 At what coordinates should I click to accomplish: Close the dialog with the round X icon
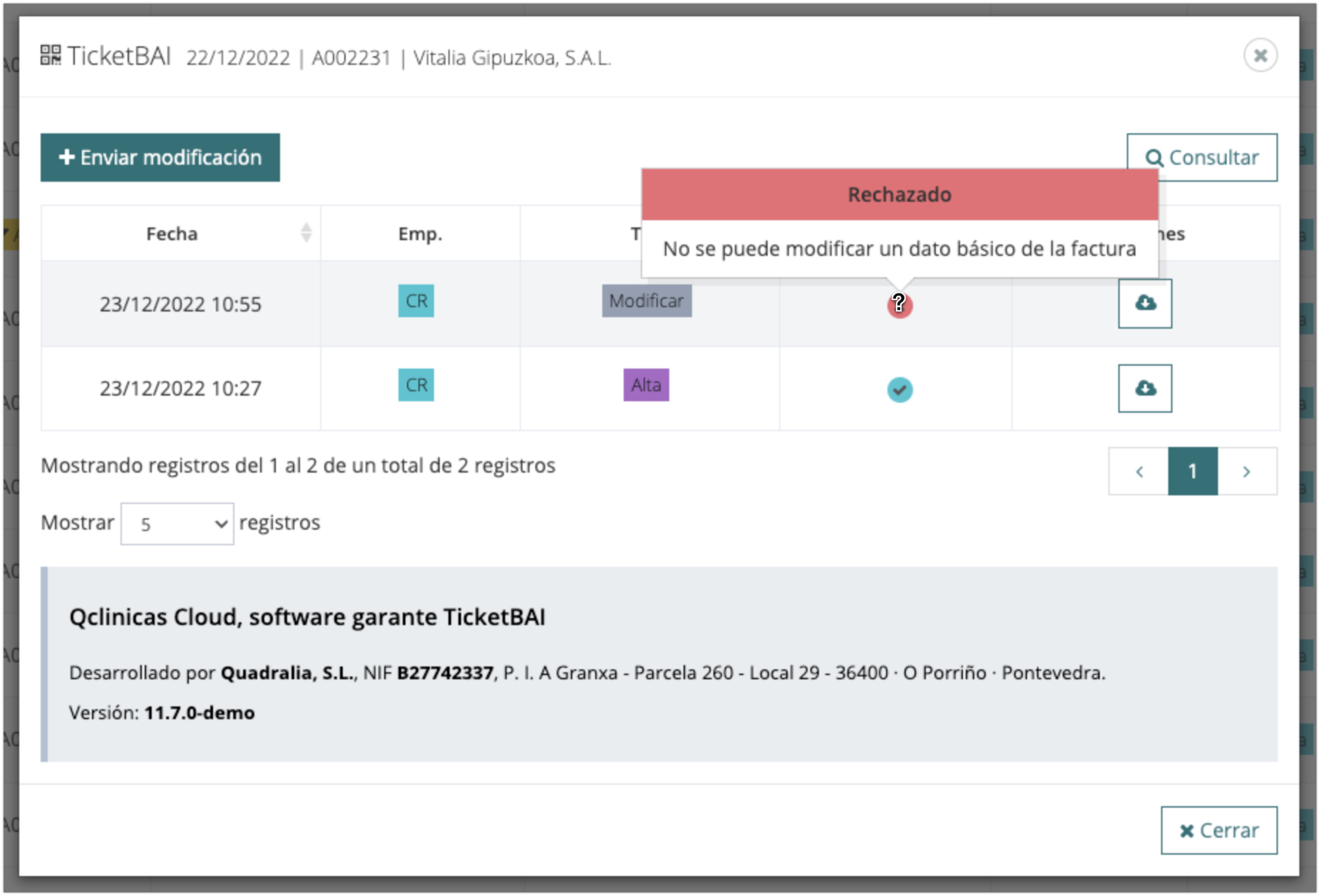point(1260,56)
